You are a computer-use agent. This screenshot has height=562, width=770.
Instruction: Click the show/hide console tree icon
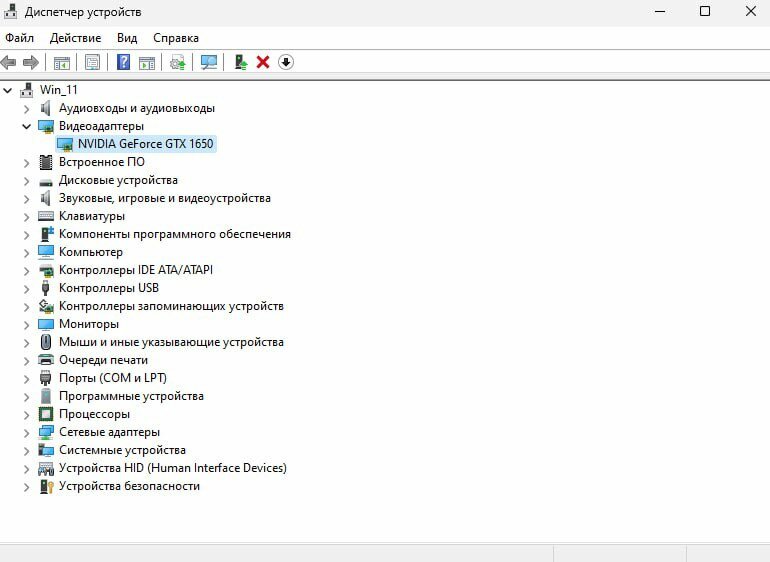(x=62, y=62)
